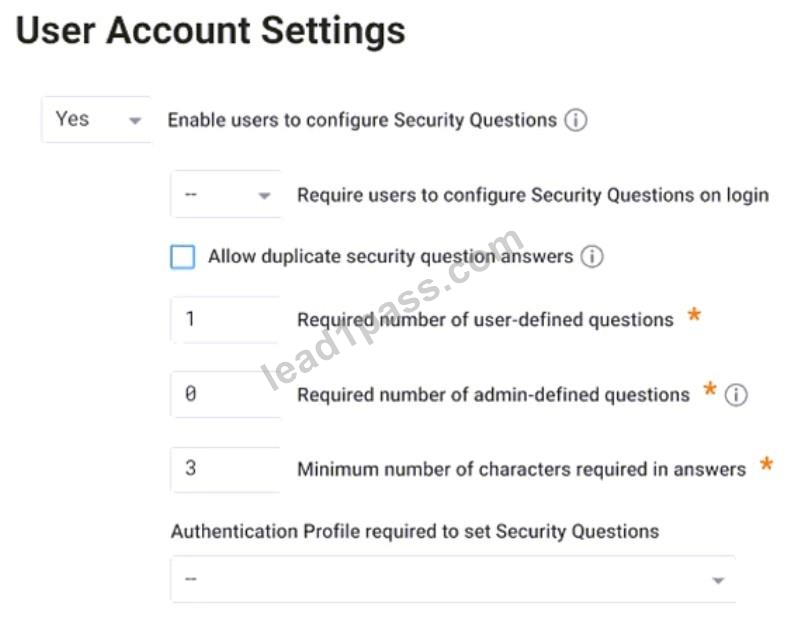Toggle Allow duplicate security question answers checkbox
This screenshot has width=789, height=619.
183,257
